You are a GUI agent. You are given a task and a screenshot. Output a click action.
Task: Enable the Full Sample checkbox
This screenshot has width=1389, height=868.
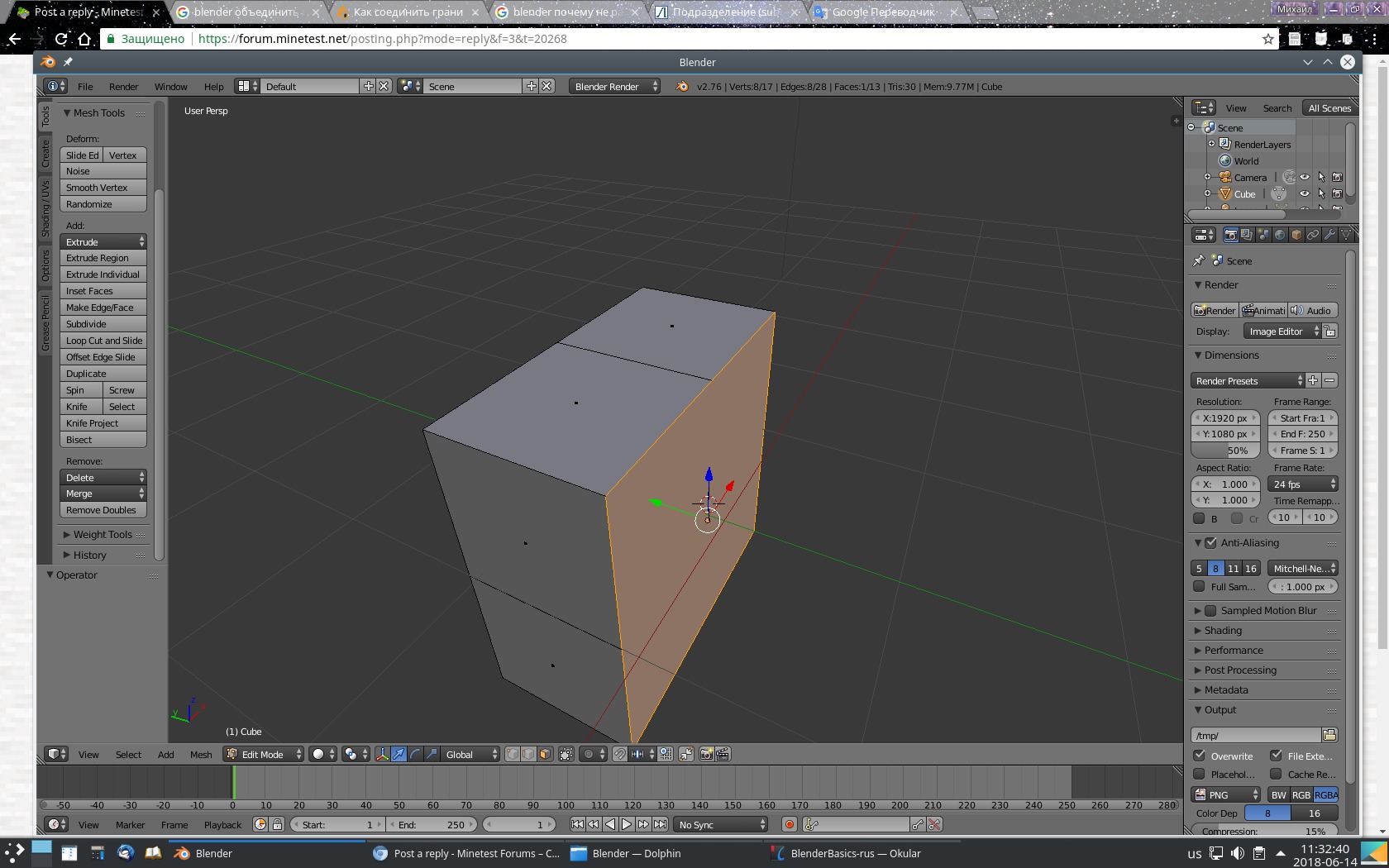click(1199, 587)
